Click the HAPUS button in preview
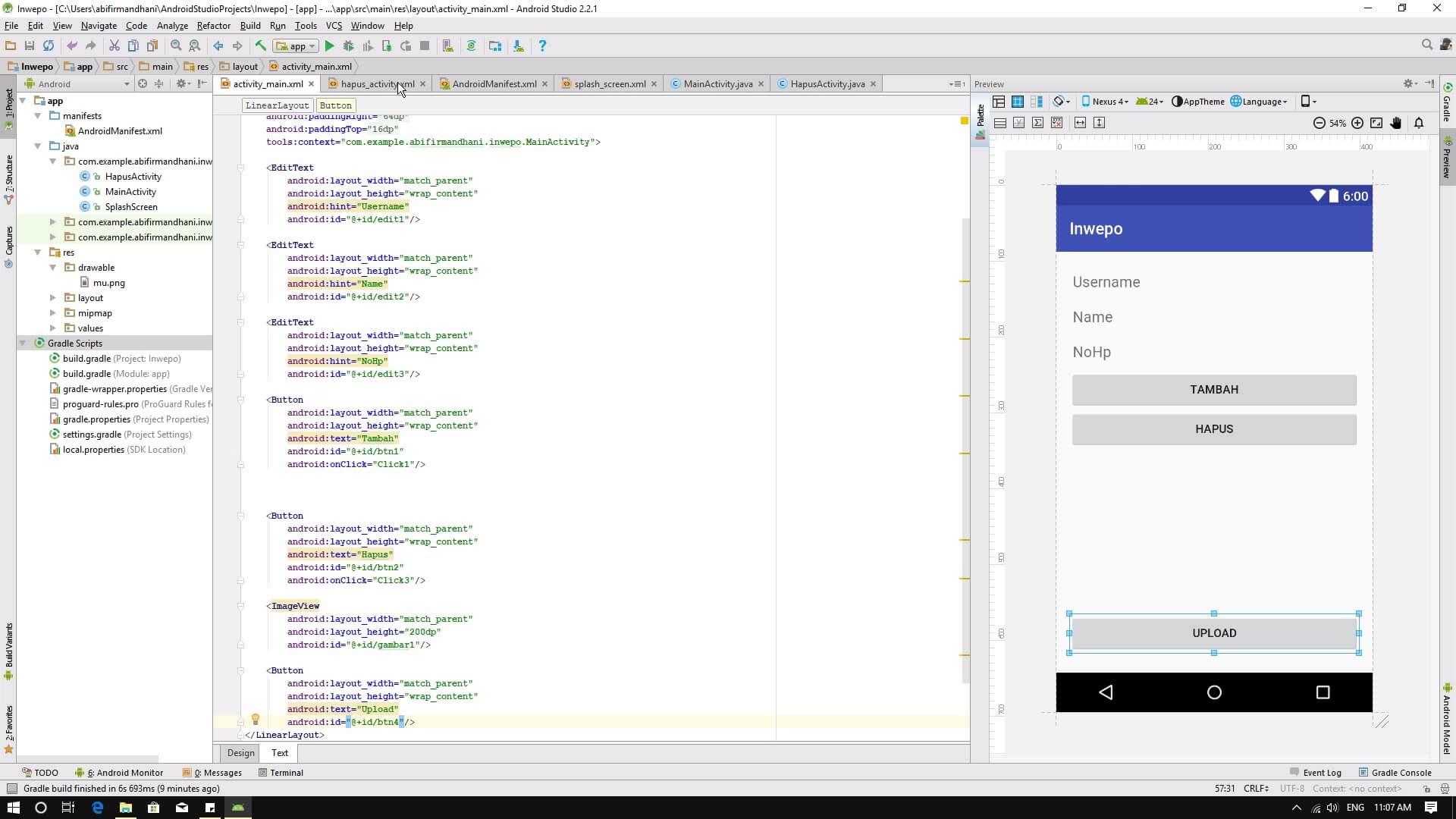This screenshot has width=1456, height=819. pos(1213,429)
